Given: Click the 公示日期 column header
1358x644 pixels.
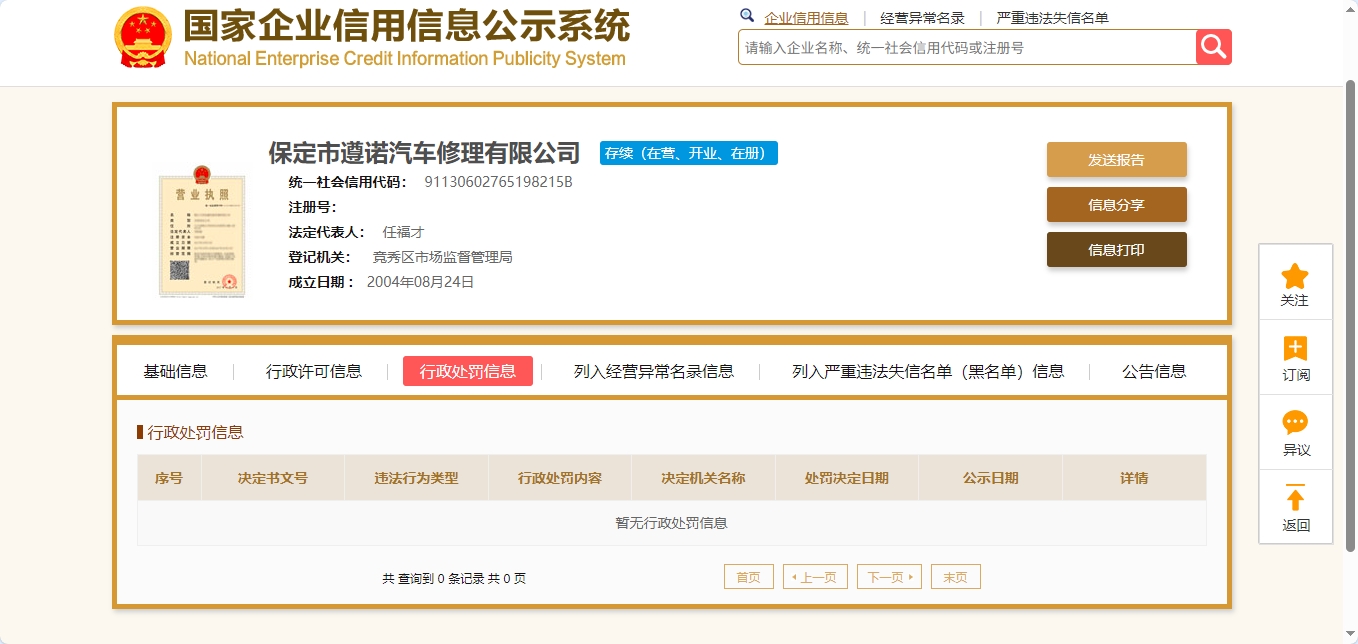Looking at the screenshot, I should [x=990, y=478].
